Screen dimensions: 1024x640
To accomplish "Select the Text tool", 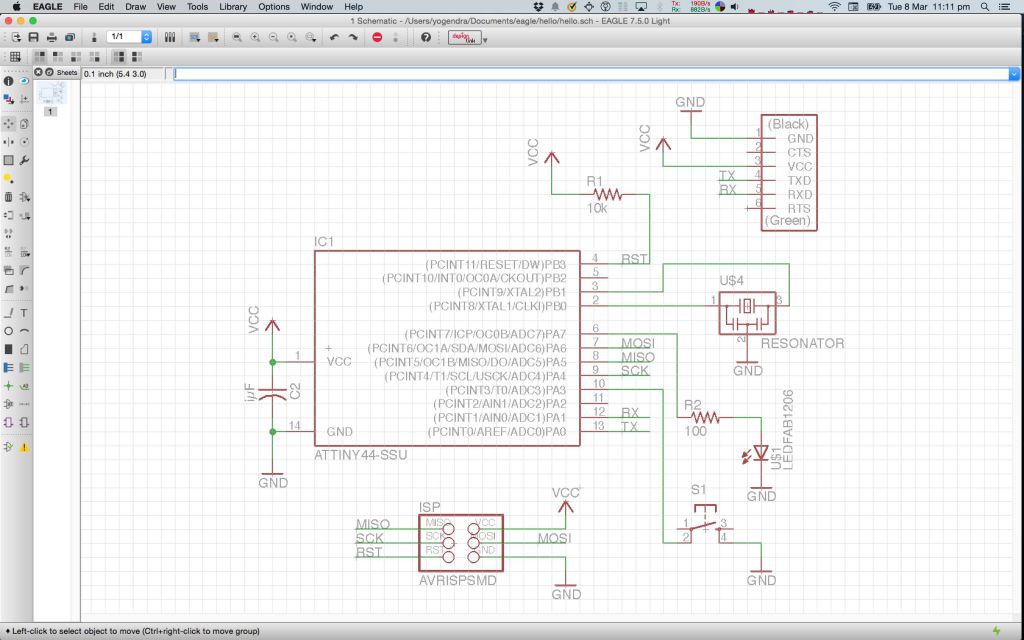I will [24, 313].
